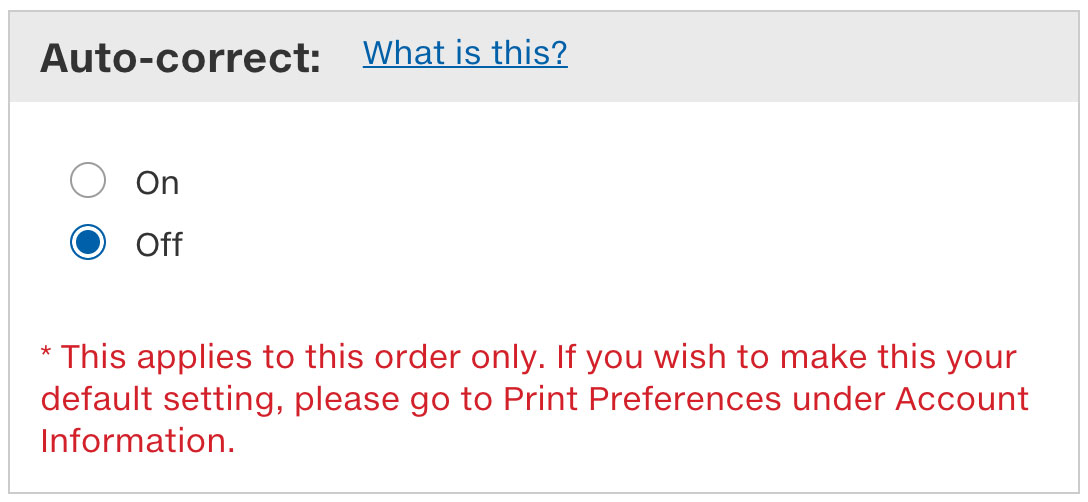Click "This applies to this order only" sentence
Image resolution: width=1088 pixels, height=502 pixels.
[283, 357]
